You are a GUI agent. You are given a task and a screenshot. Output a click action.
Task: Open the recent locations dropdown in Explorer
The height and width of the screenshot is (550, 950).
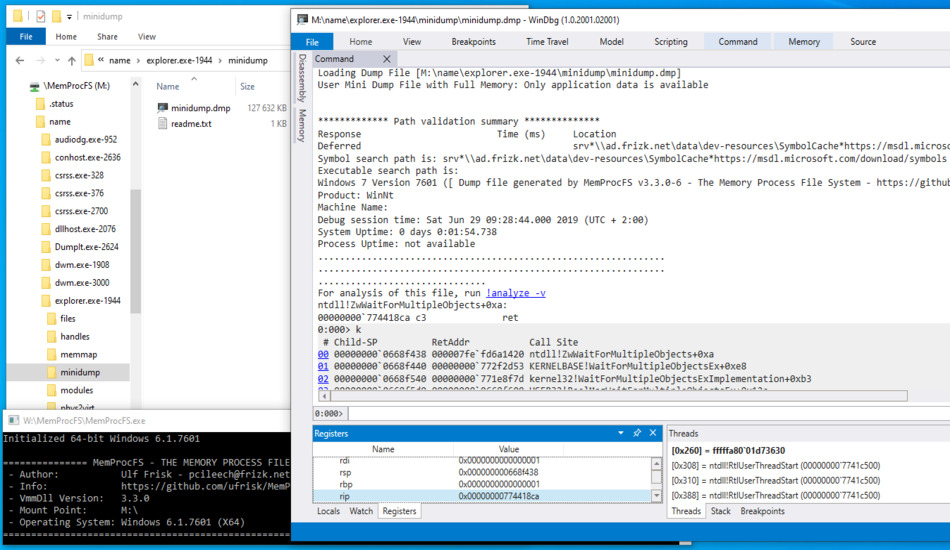[55, 61]
